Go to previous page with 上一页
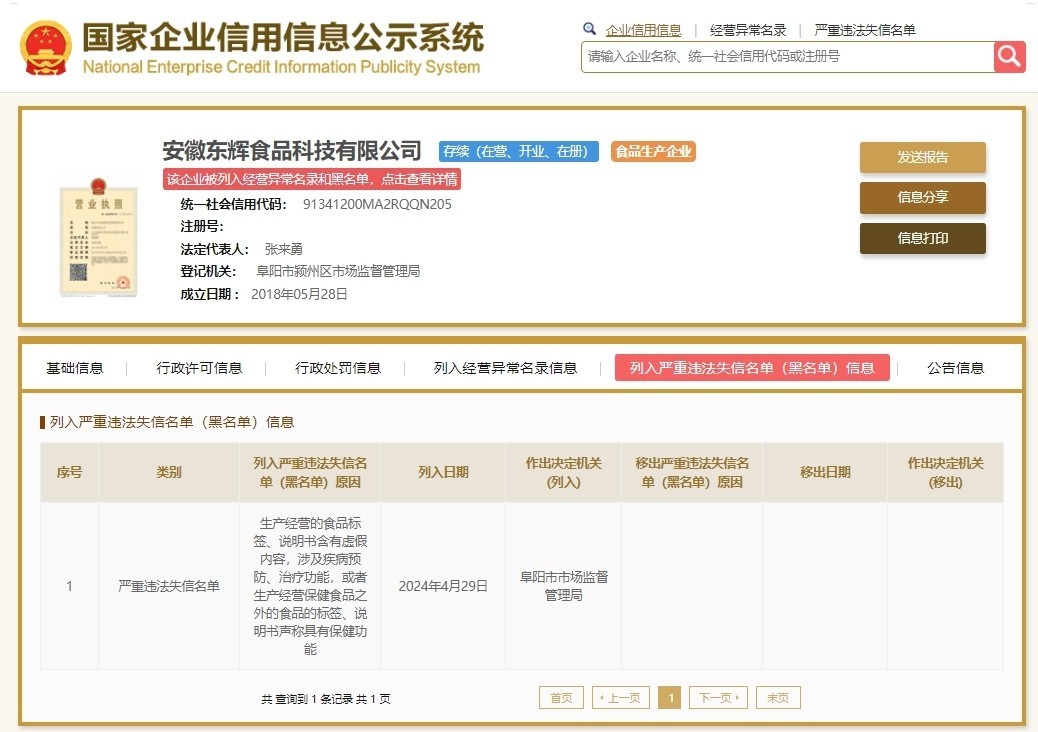Viewport: 1038px width, 732px height. 621,698
